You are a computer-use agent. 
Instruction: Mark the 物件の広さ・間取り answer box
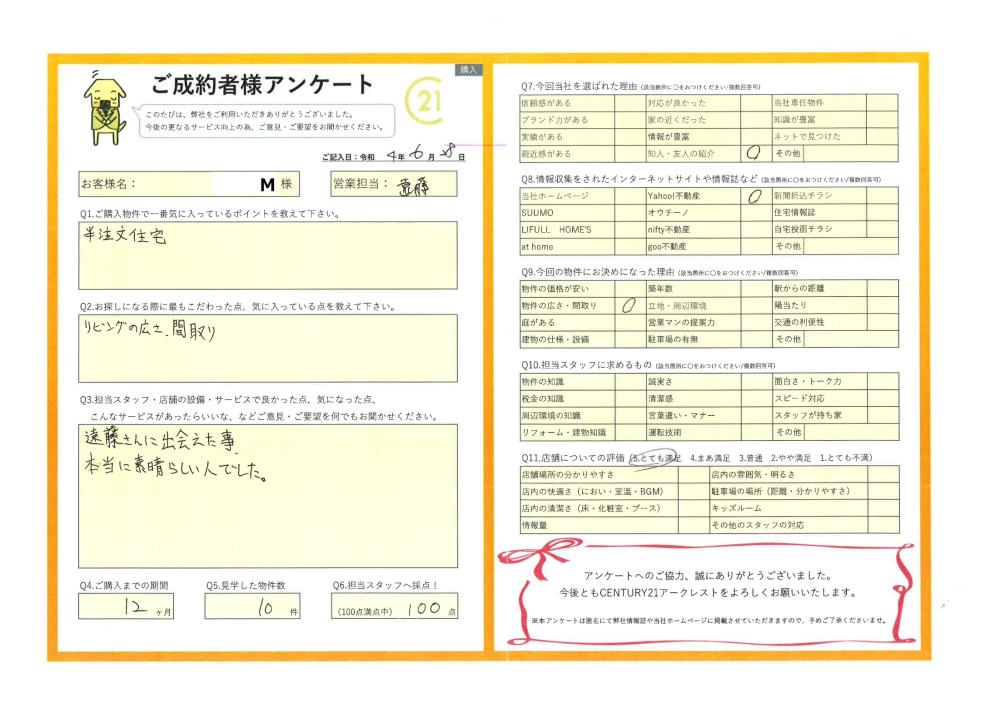pyautogui.click(x=630, y=305)
